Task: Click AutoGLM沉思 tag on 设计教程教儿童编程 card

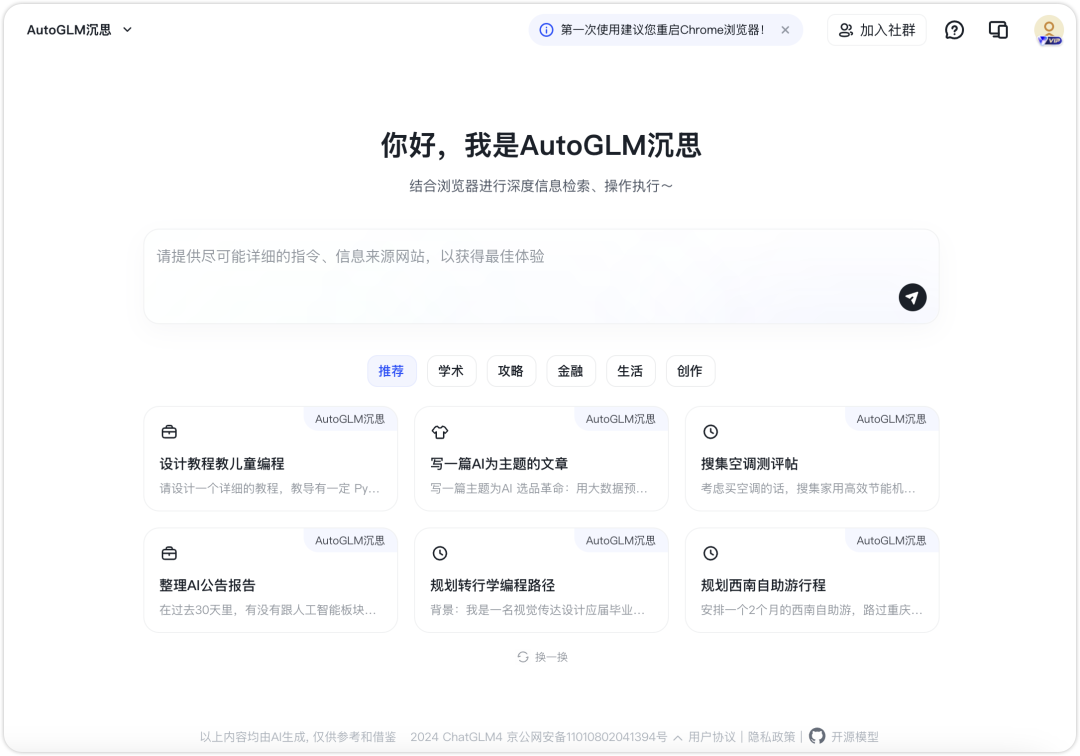Action: coord(350,419)
